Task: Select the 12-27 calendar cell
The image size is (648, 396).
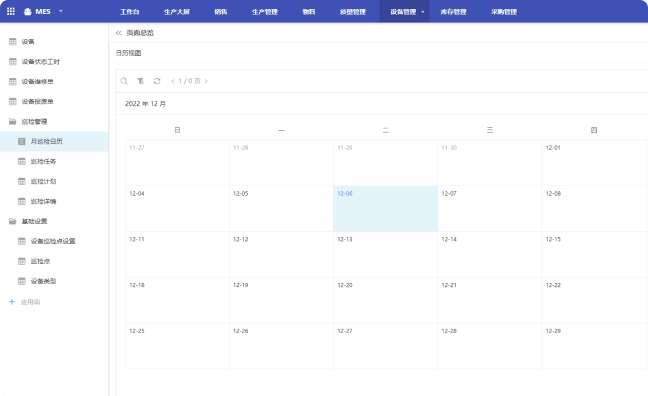Action: (x=386, y=346)
